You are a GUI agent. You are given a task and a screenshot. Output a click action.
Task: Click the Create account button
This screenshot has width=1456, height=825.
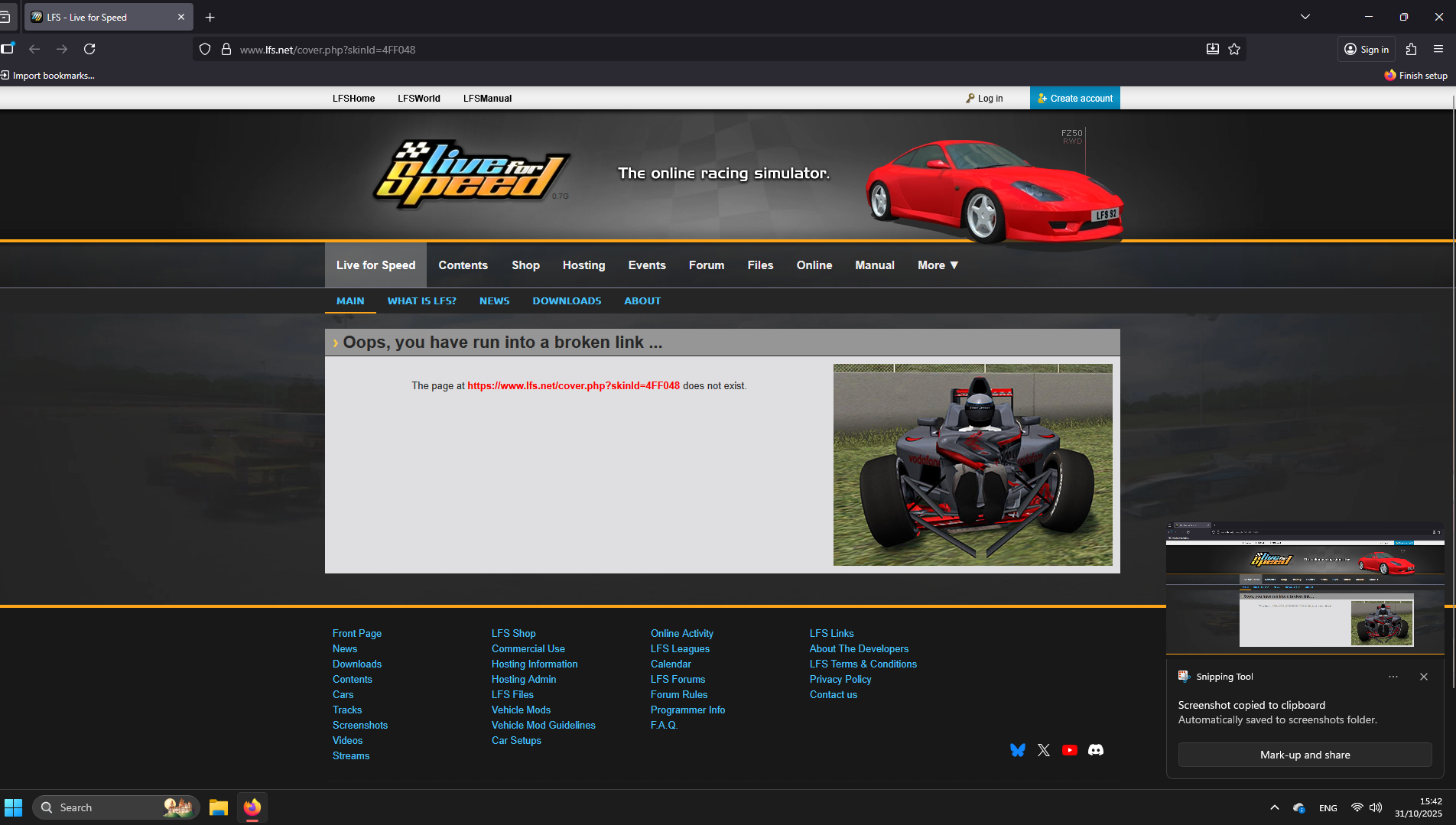click(x=1074, y=98)
